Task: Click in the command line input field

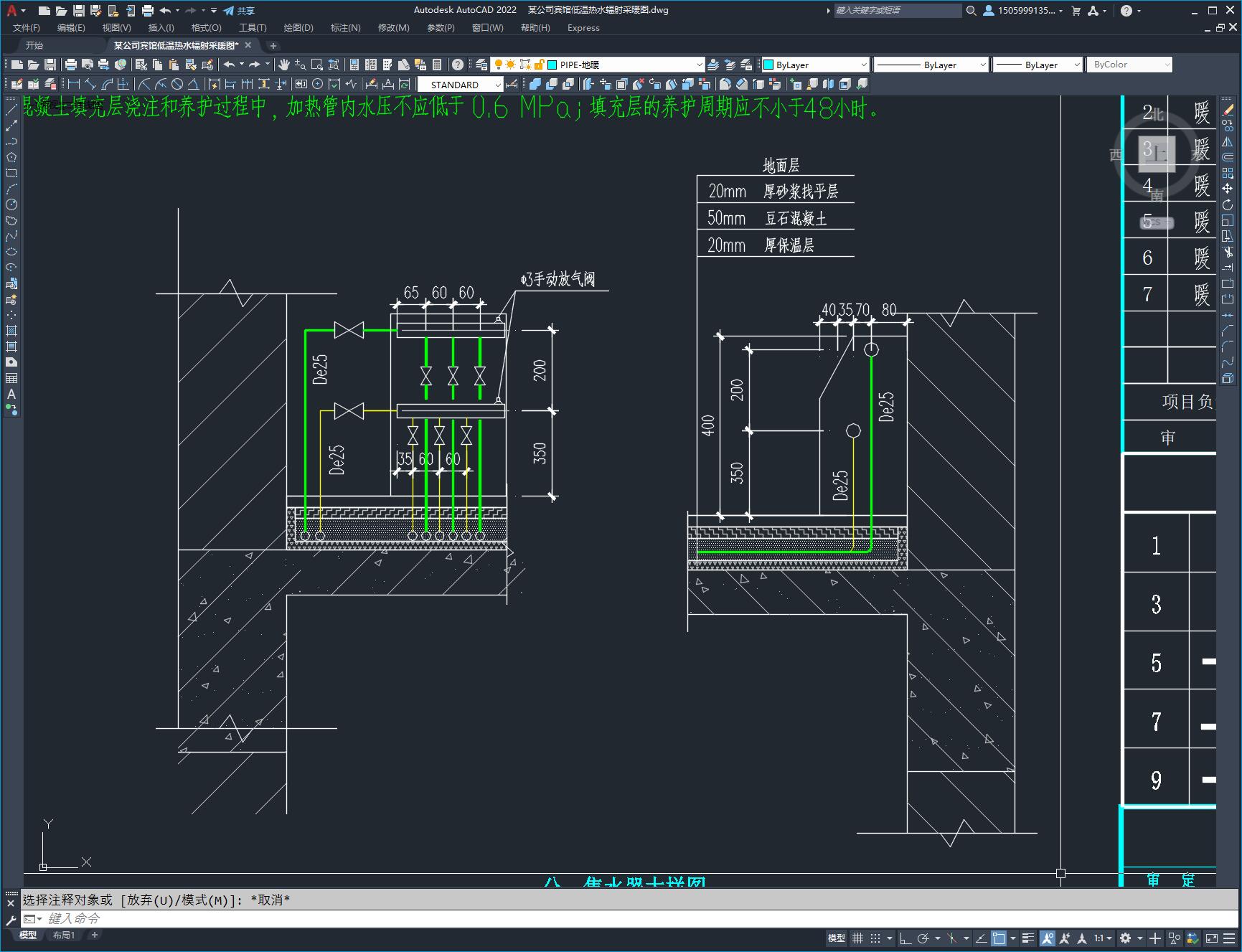Action: [631, 918]
